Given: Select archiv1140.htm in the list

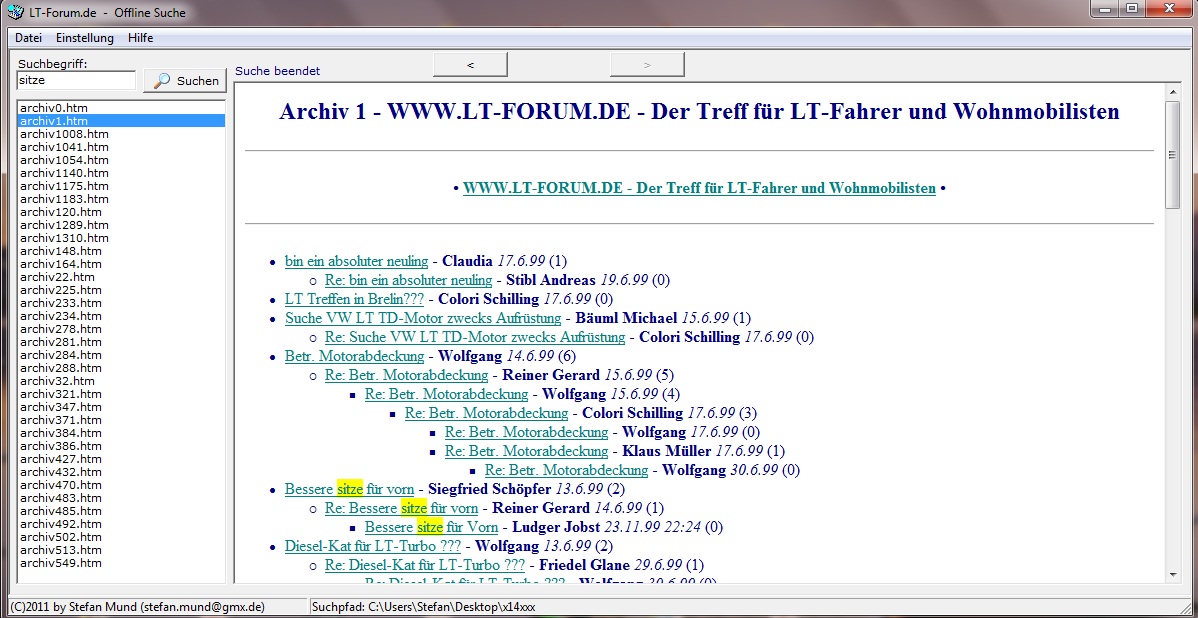Looking at the screenshot, I should [x=121, y=173].
